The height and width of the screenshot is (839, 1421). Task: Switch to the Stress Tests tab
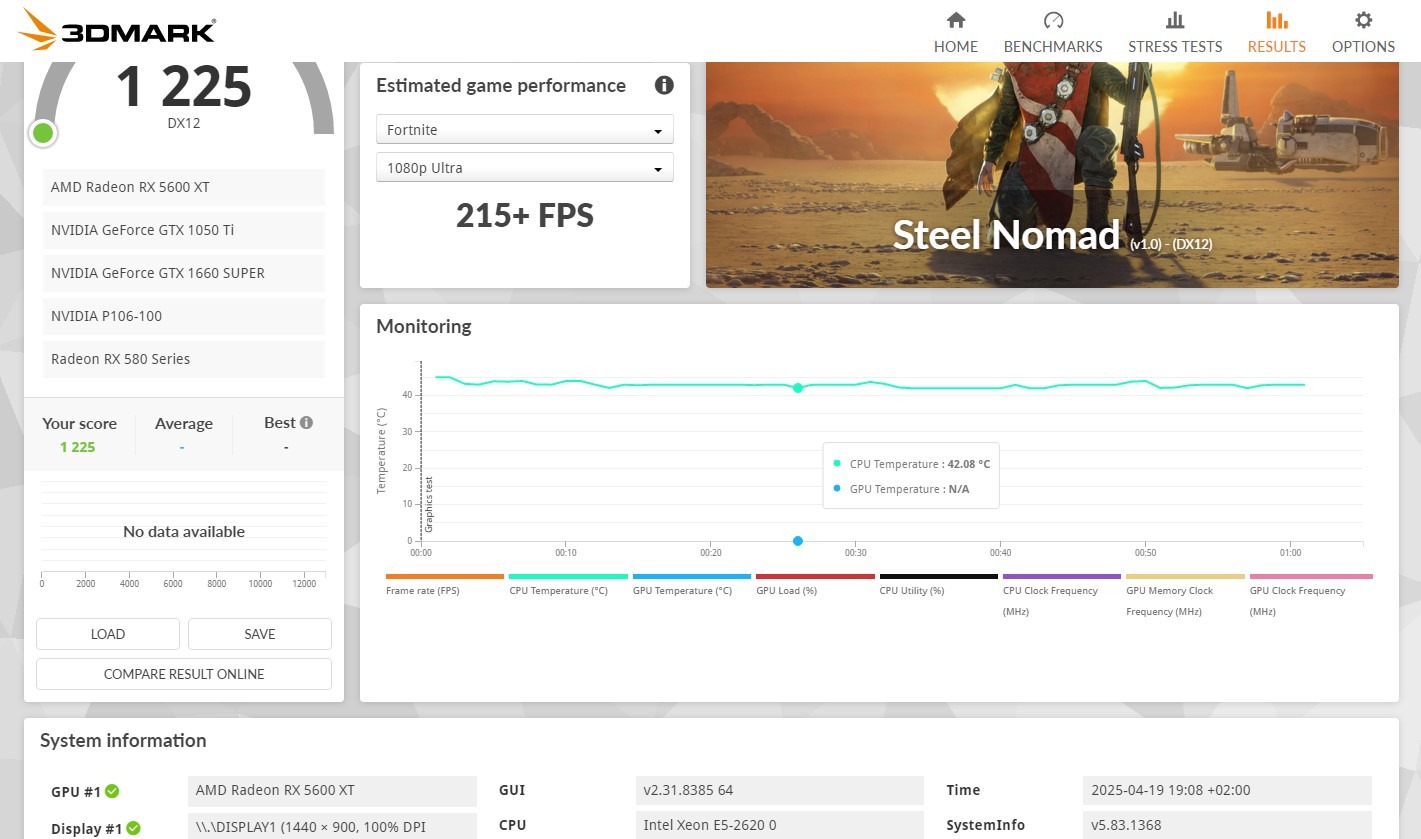(1175, 32)
